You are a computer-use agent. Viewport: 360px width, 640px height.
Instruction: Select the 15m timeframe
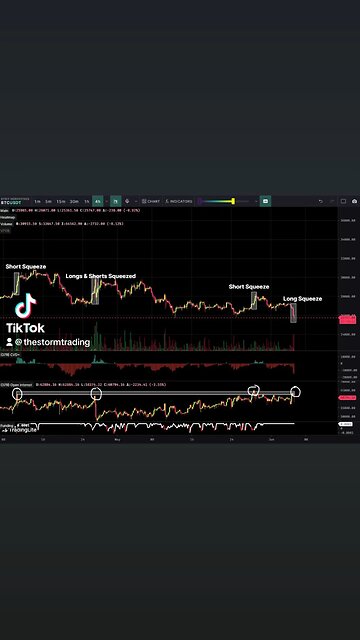(x=60, y=202)
